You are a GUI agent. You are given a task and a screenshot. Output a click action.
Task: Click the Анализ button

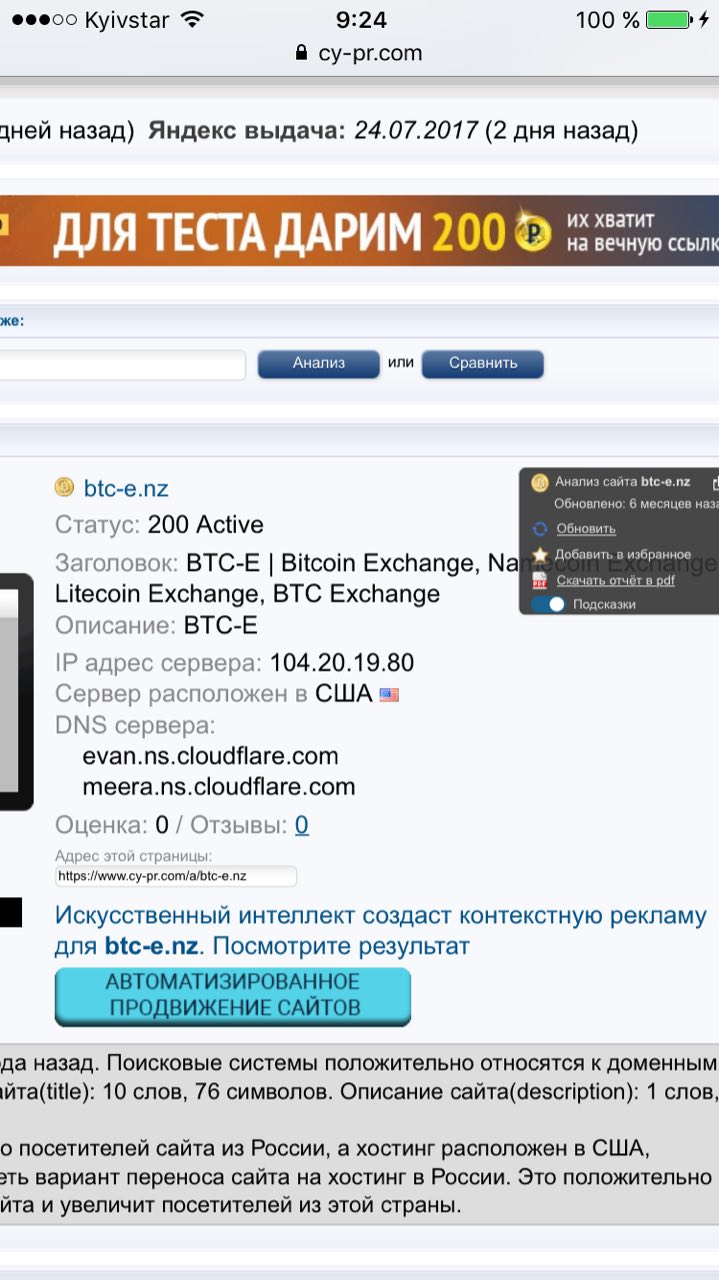(x=318, y=363)
